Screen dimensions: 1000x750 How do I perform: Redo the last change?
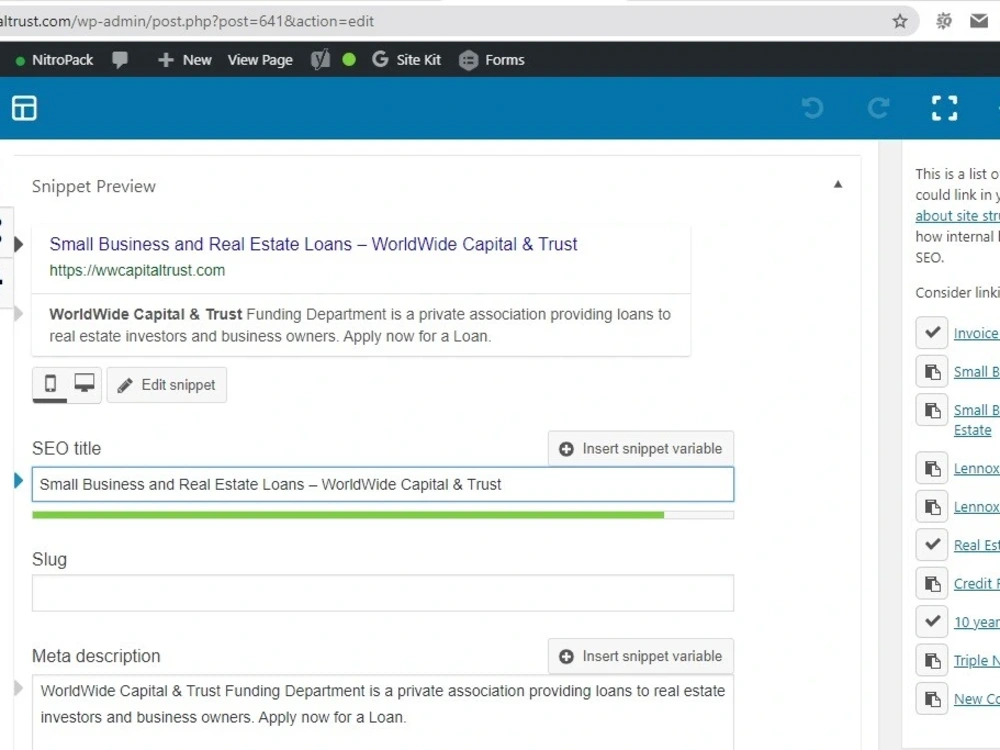[879, 108]
